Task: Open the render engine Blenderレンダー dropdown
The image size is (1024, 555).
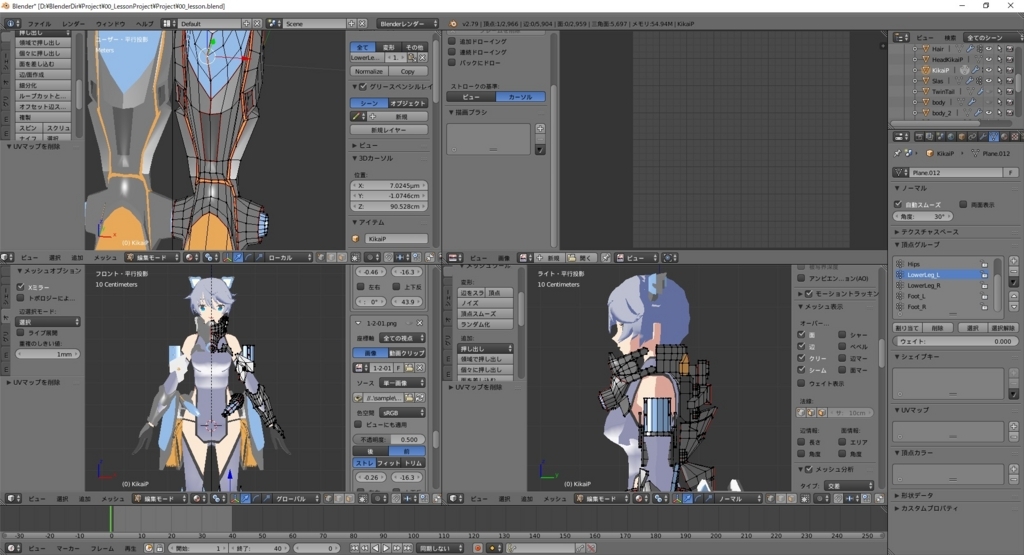Action: click(x=408, y=23)
